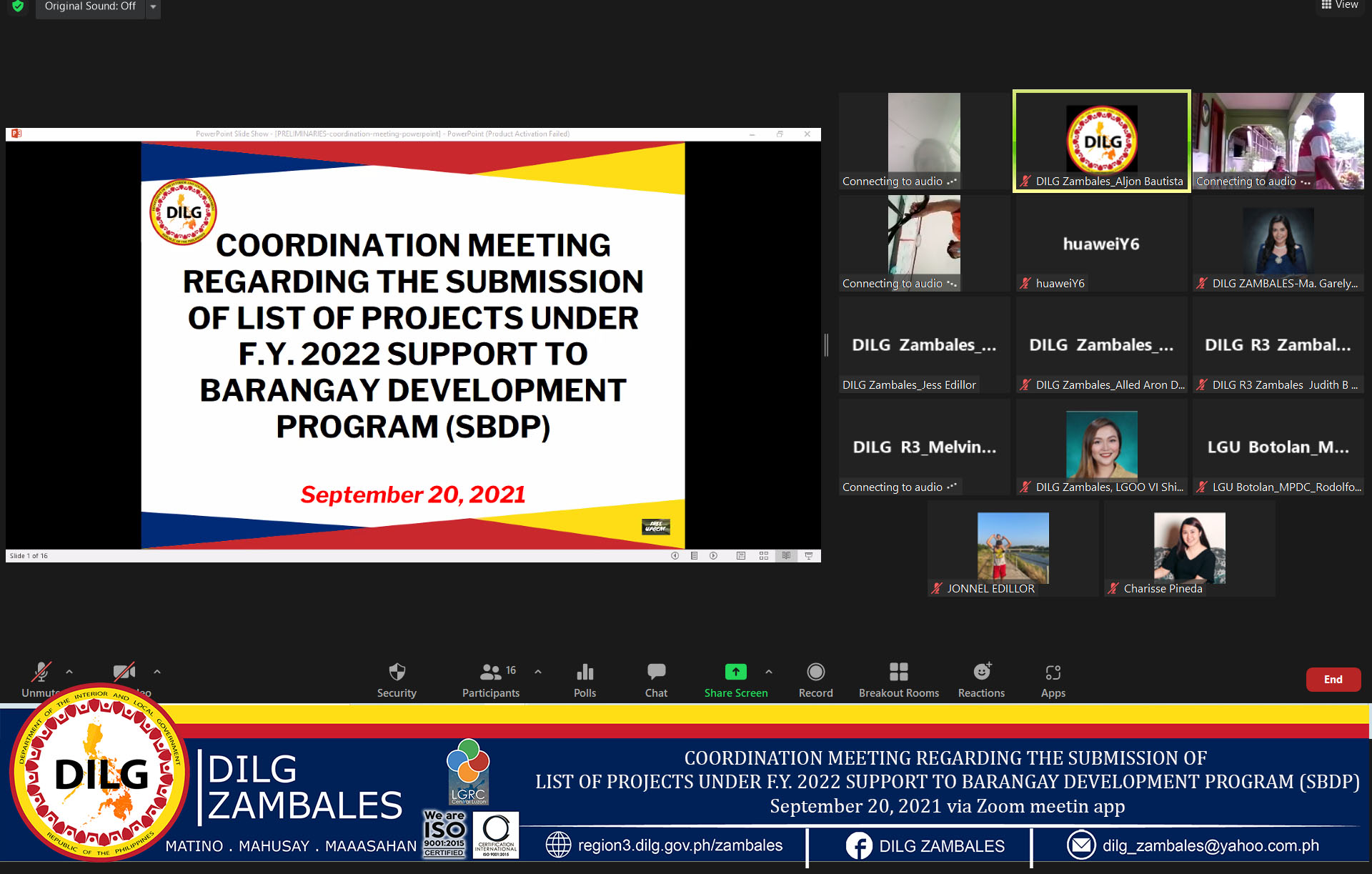
Task: Open the Participants panel
Action: click(x=491, y=680)
